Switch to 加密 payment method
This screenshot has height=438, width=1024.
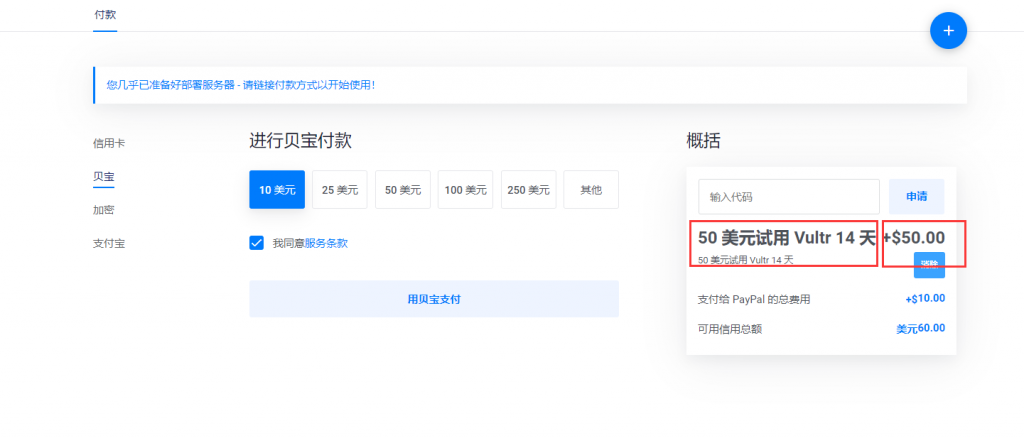click(104, 210)
